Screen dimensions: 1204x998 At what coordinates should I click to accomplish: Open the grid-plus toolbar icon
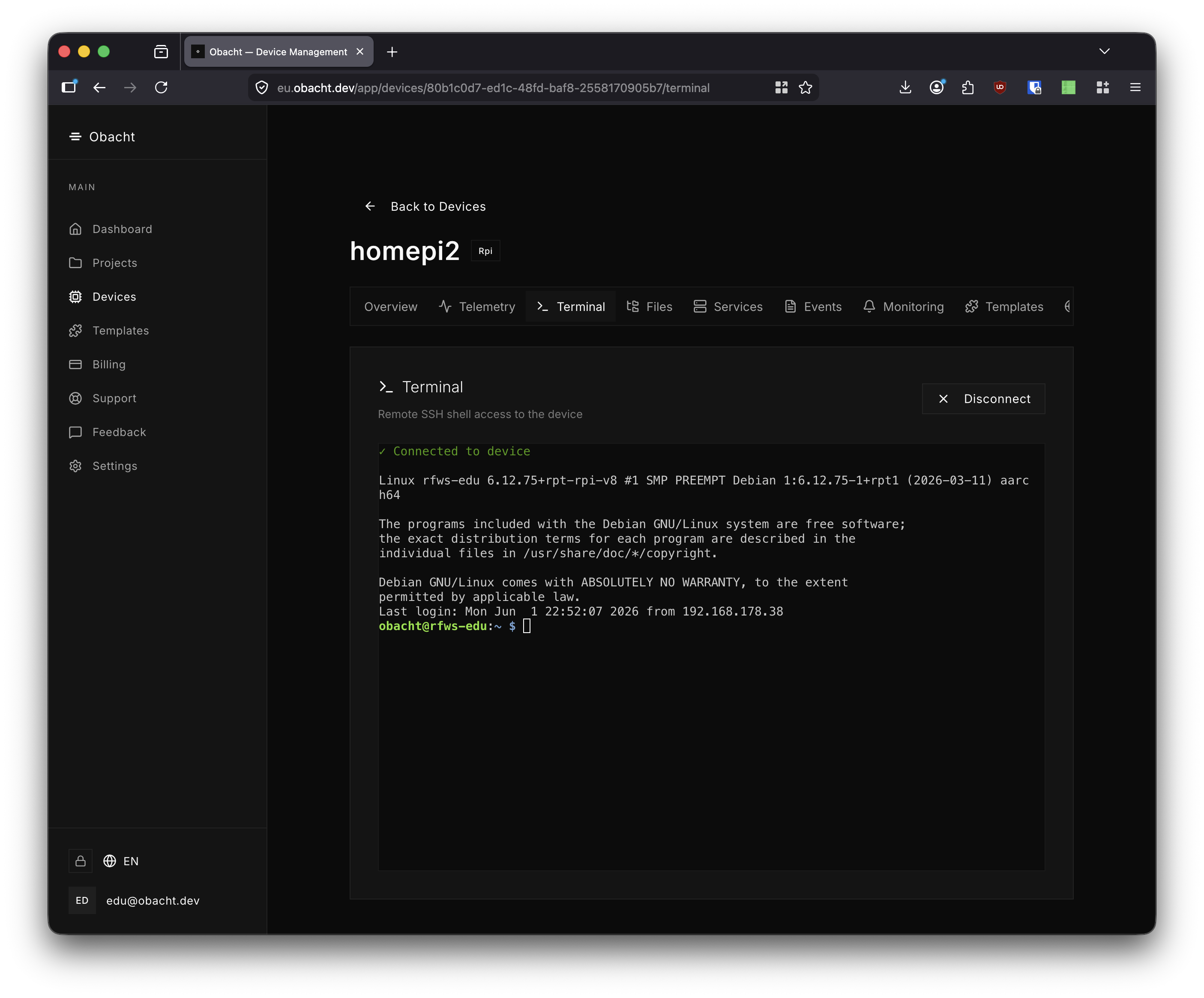pos(1102,87)
